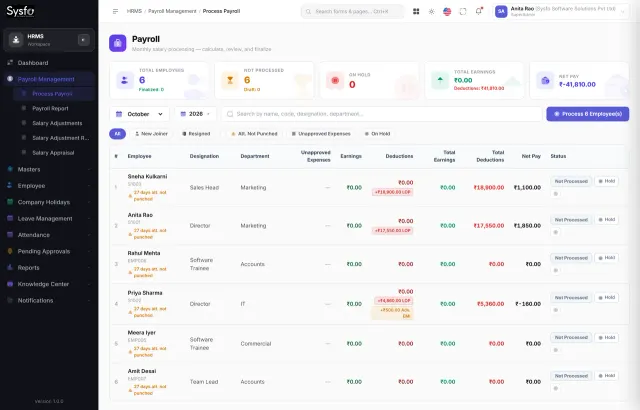Click Payroll Management breadcrumb link

click(172, 11)
